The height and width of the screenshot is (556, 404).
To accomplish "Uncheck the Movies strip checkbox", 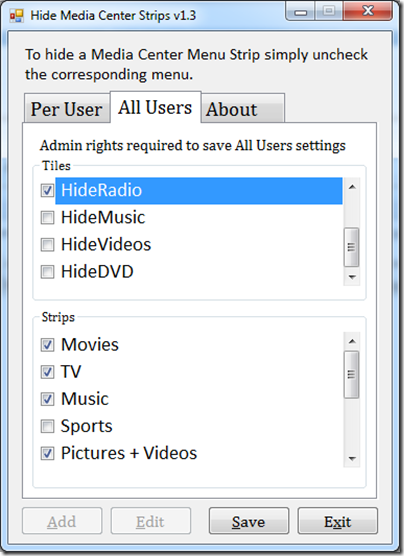I will click(48, 345).
